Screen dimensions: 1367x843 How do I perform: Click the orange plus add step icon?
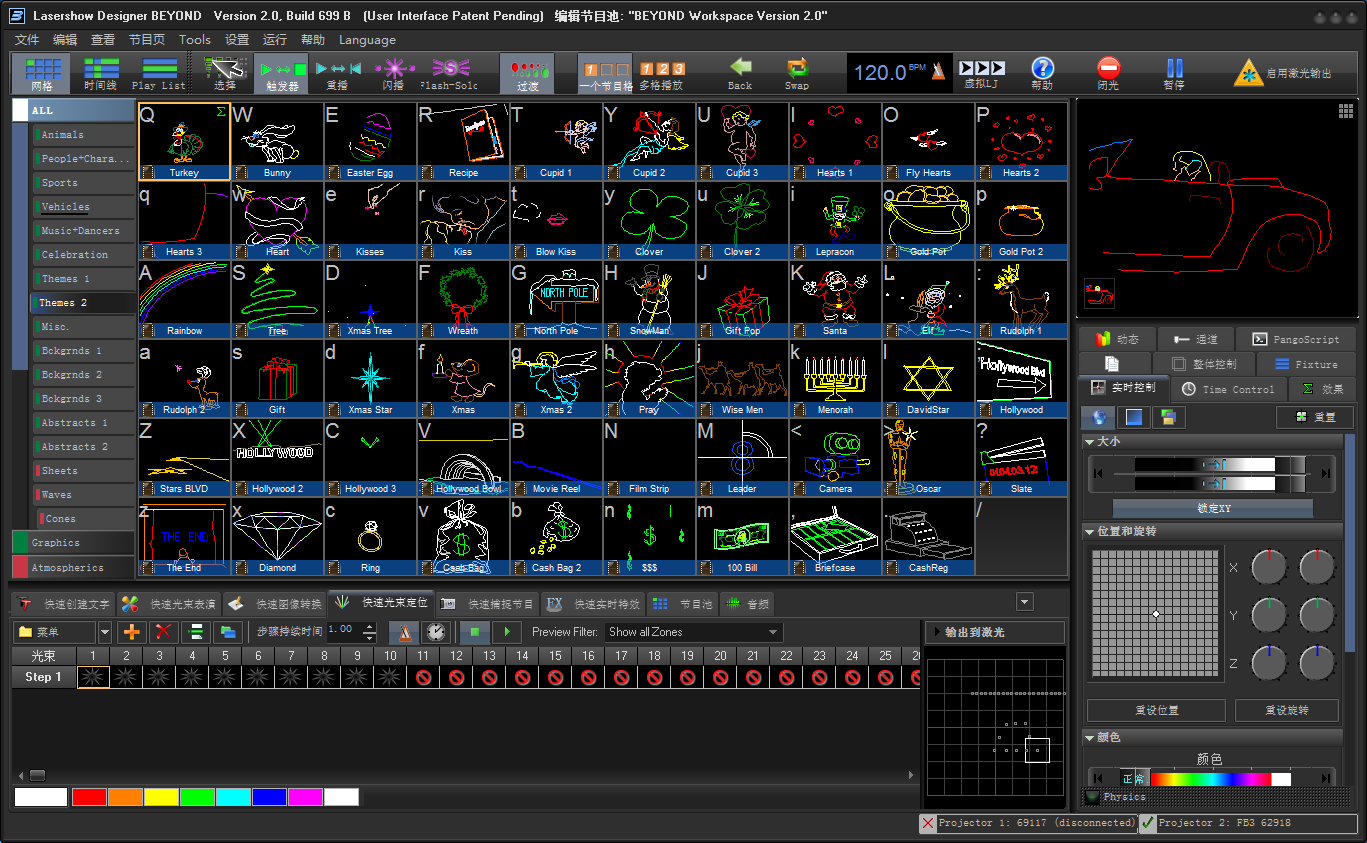(132, 632)
